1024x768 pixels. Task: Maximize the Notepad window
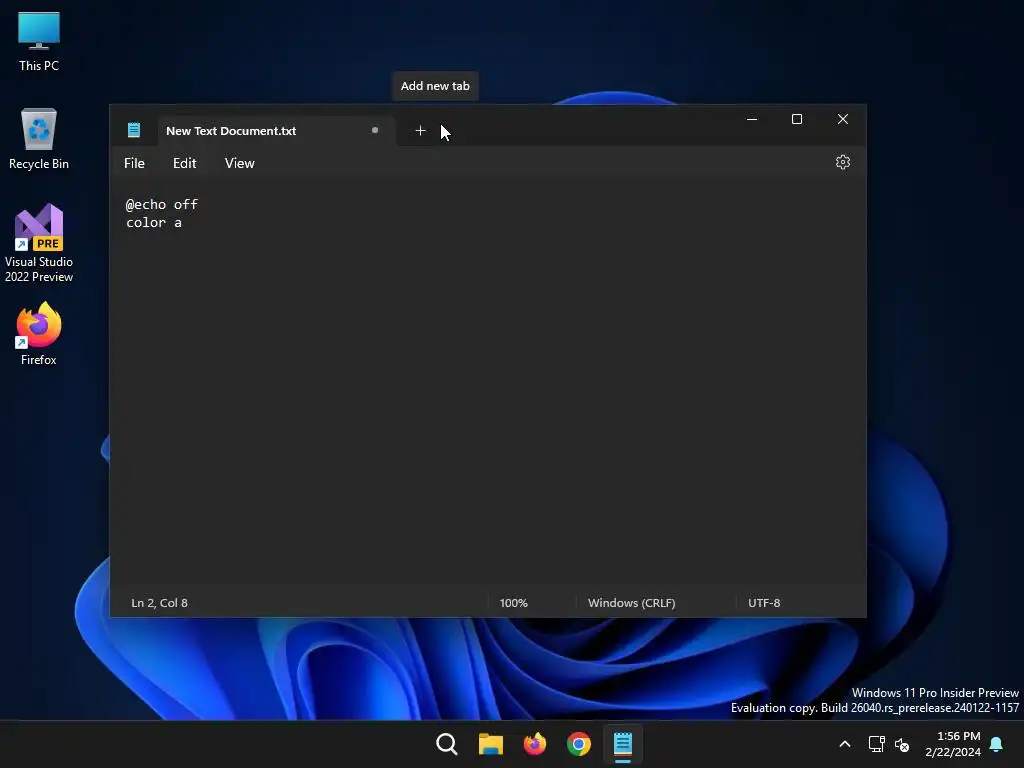click(x=797, y=120)
